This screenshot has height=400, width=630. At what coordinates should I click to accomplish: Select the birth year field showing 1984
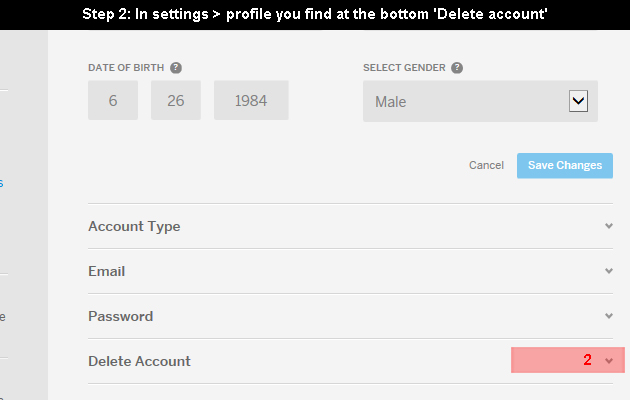click(251, 100)
